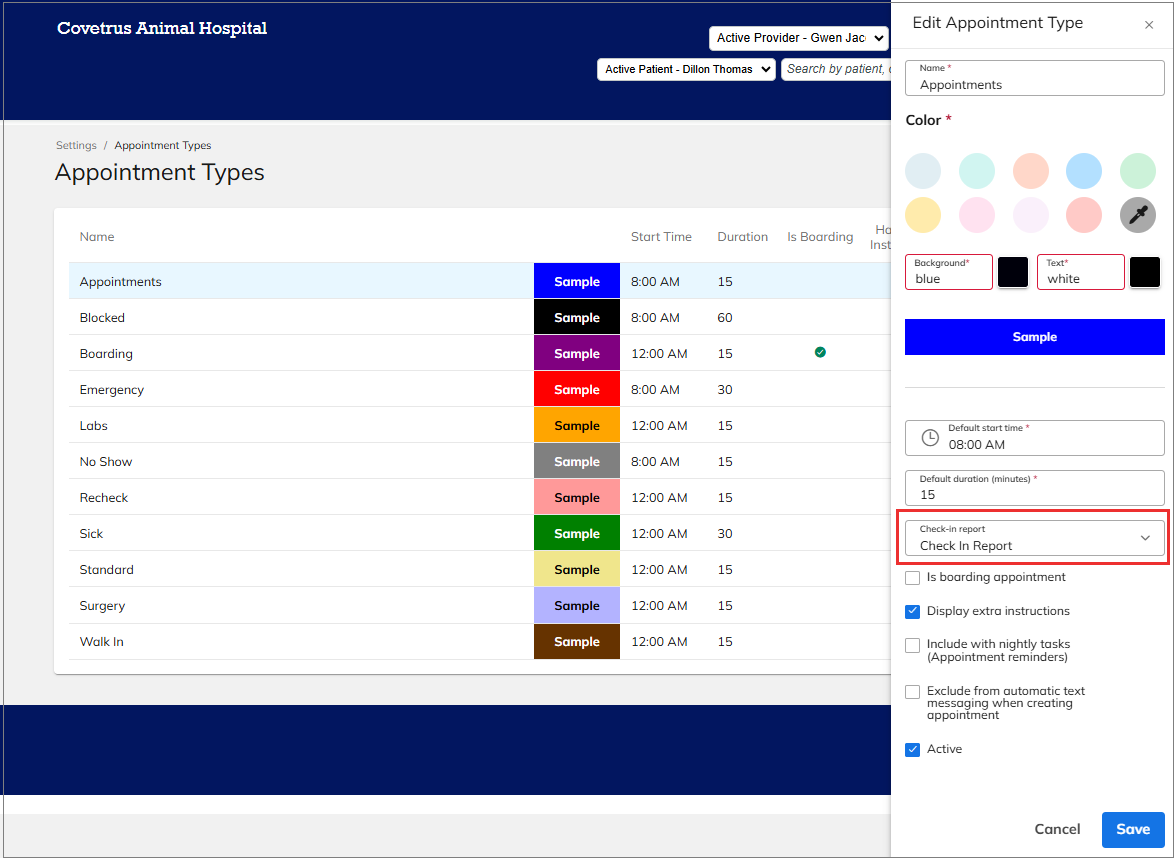Sort by Start Time column header

click(661, 237)
